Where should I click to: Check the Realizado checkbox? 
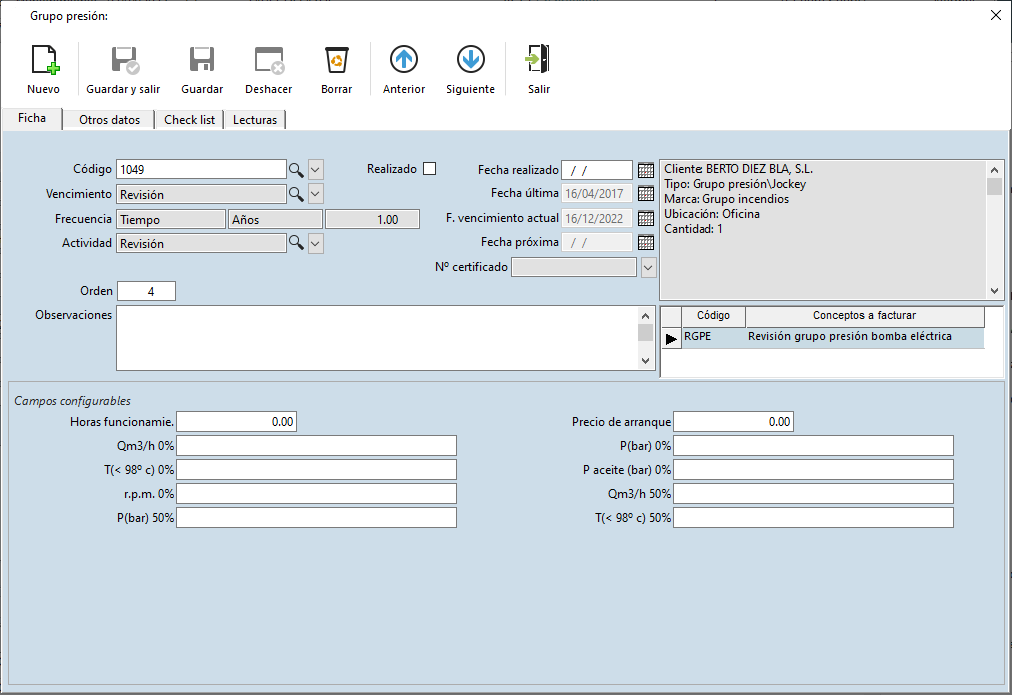[429, 168]
